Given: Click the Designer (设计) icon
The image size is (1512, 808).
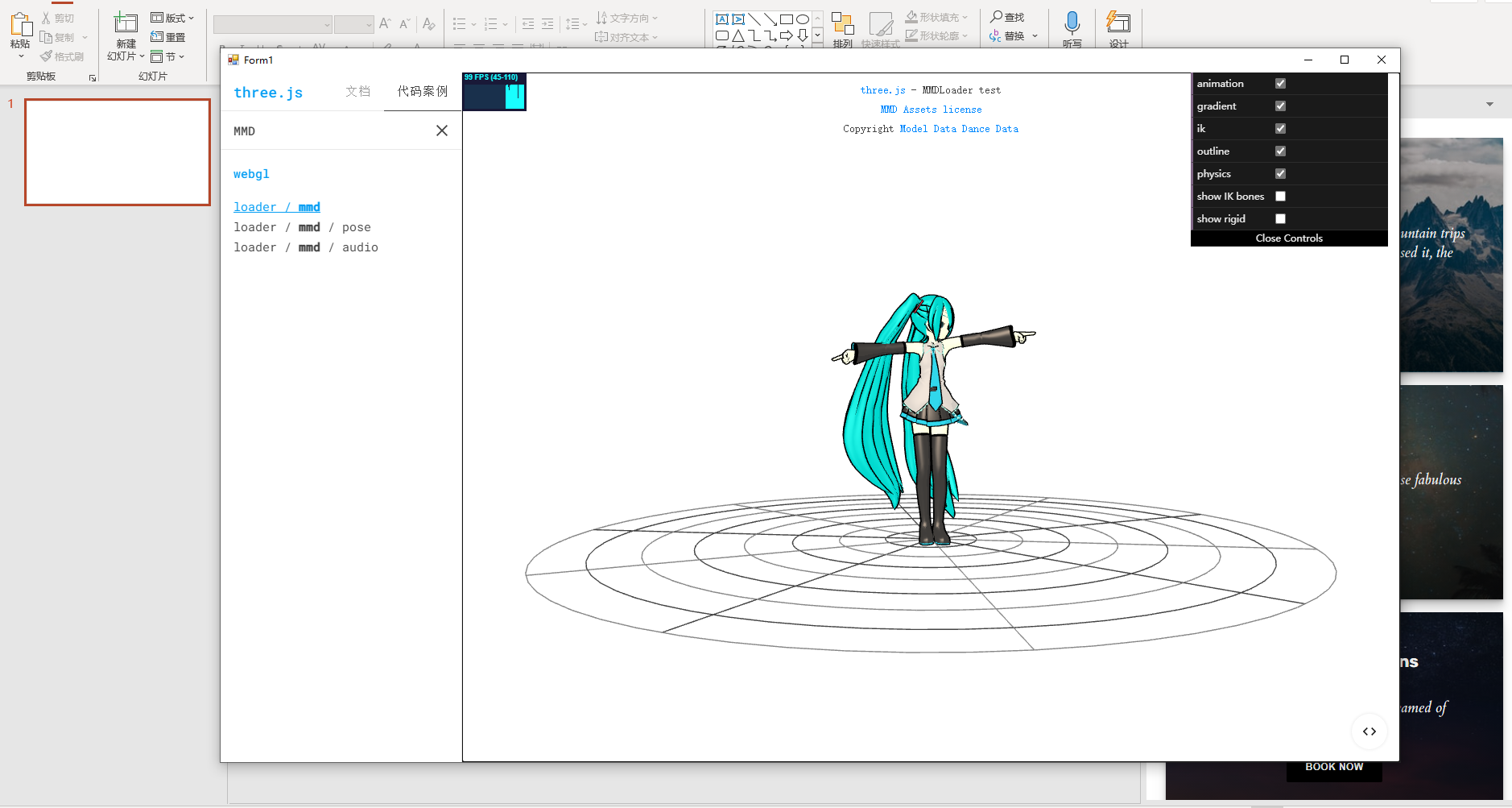Looking at the screenshot, I should (x=1118, y=23).
